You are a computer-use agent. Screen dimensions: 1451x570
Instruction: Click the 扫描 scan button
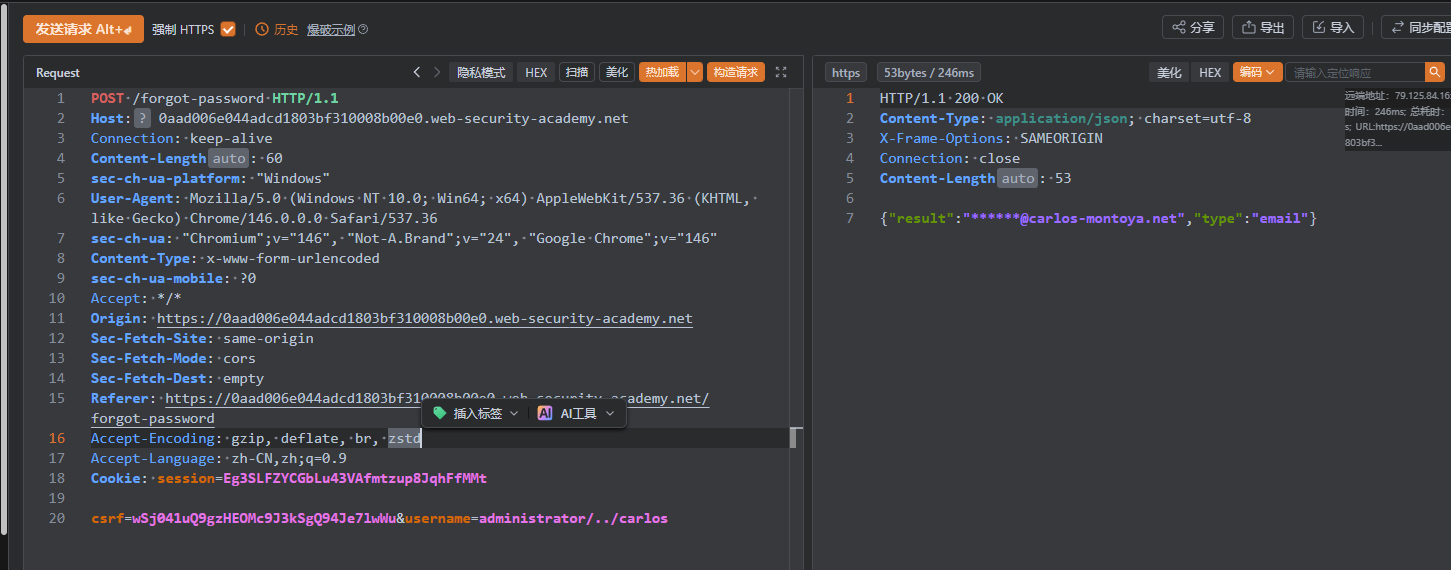576,72
